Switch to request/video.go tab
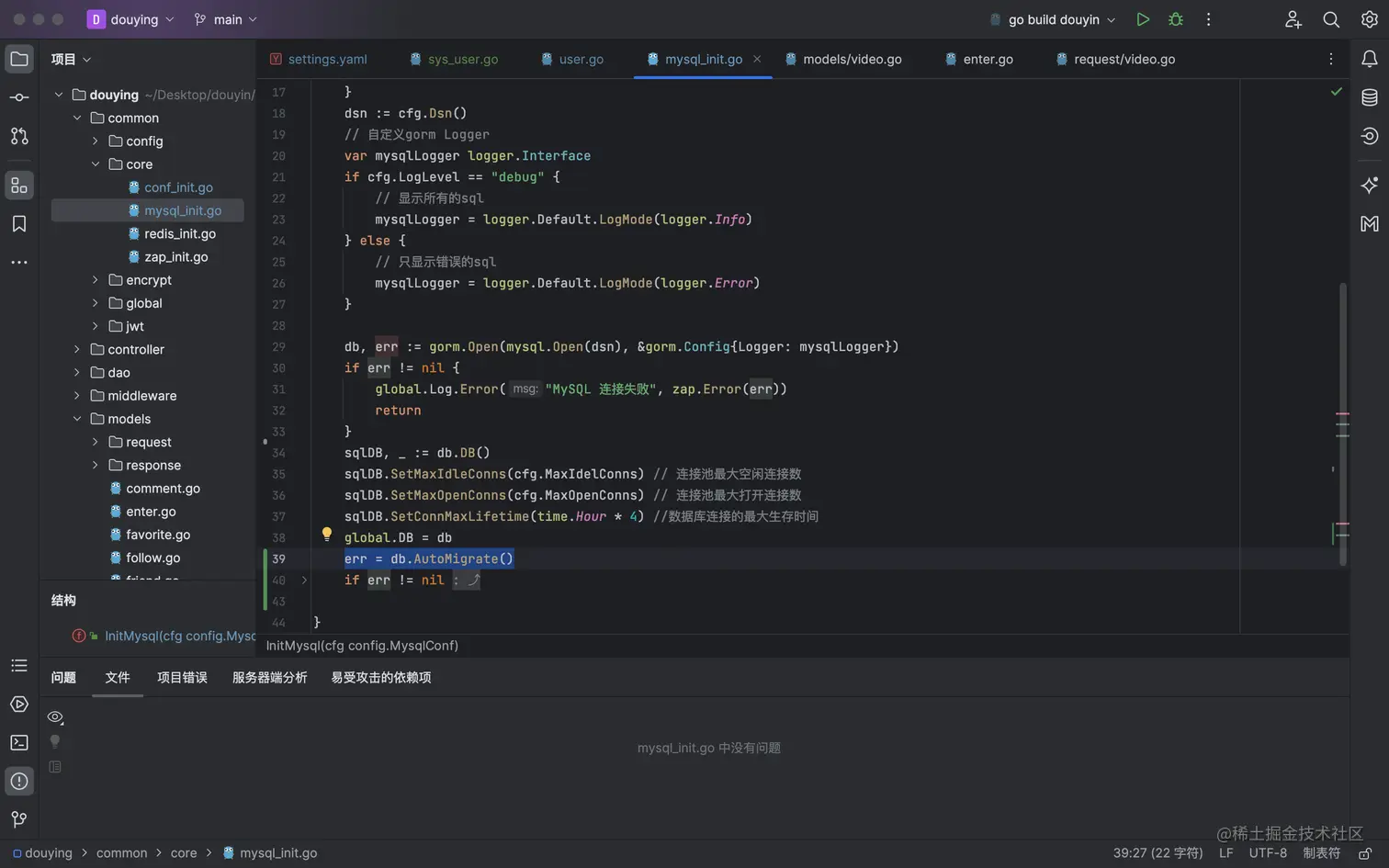The width and height of the screenshot is (1389, 868). [1116, 59]
